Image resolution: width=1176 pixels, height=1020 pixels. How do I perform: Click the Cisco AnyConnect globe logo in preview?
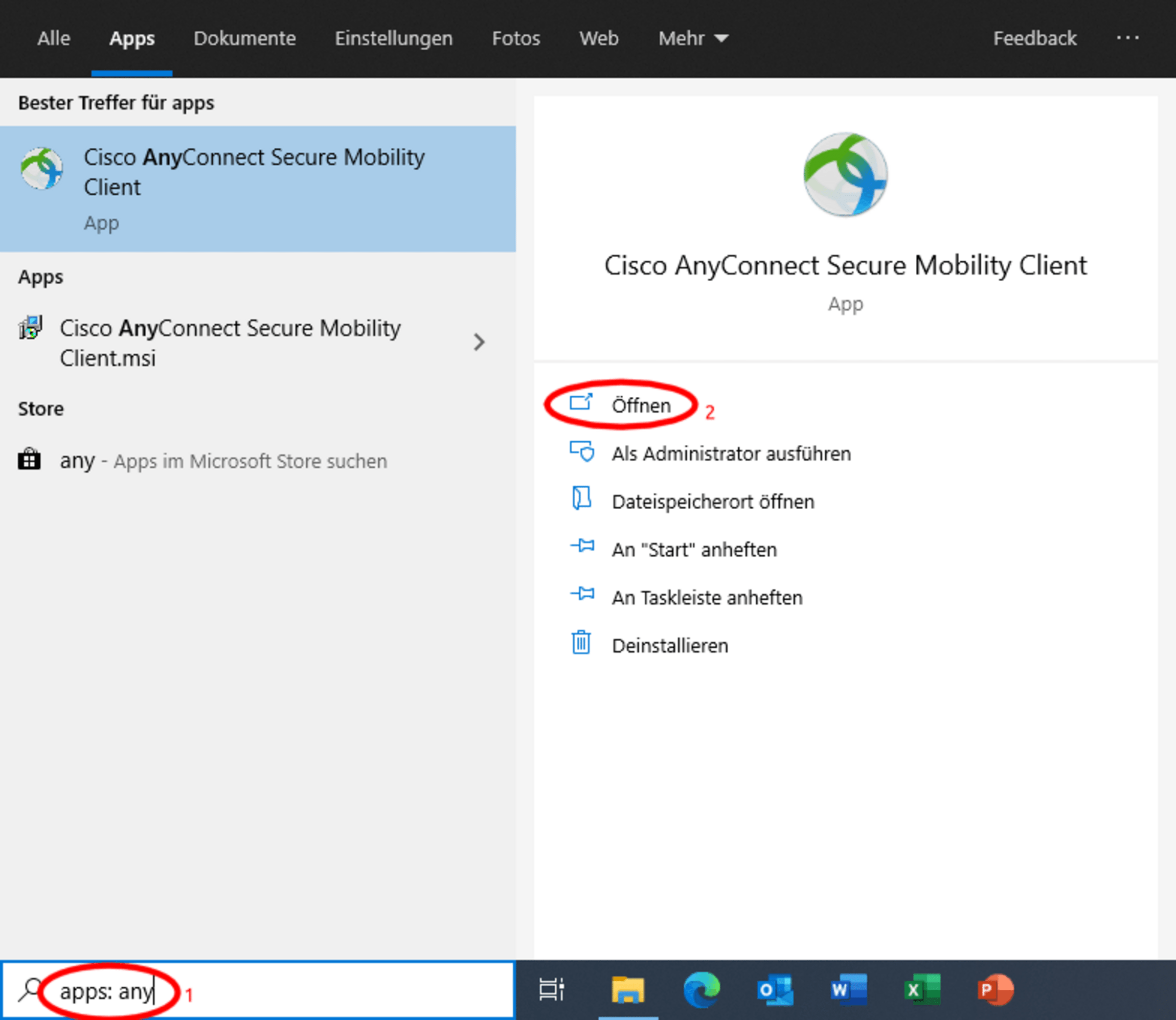click(845, 175)
